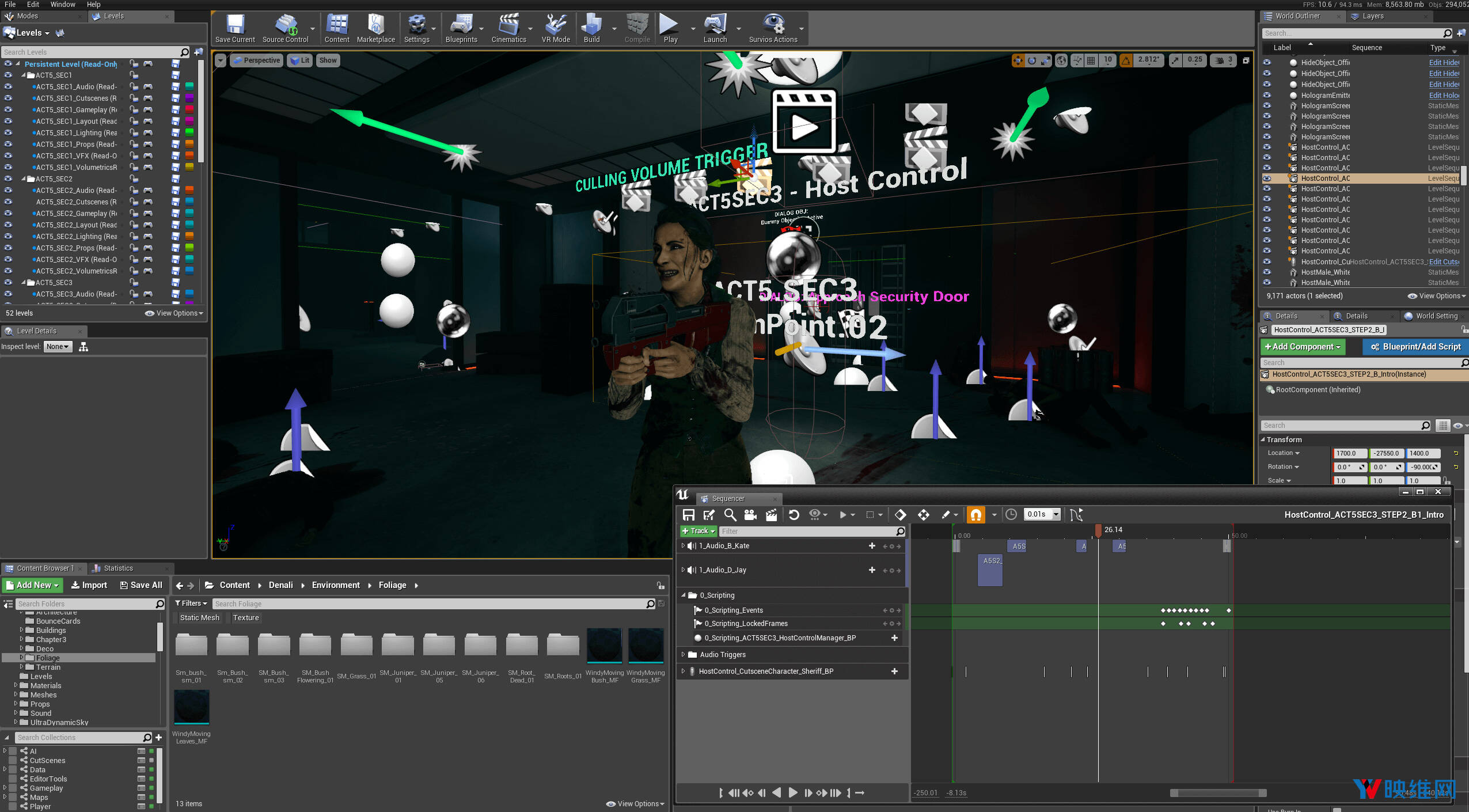Click the Add Component button
Screen dimensions: 1469x812
coord(1303,347)
